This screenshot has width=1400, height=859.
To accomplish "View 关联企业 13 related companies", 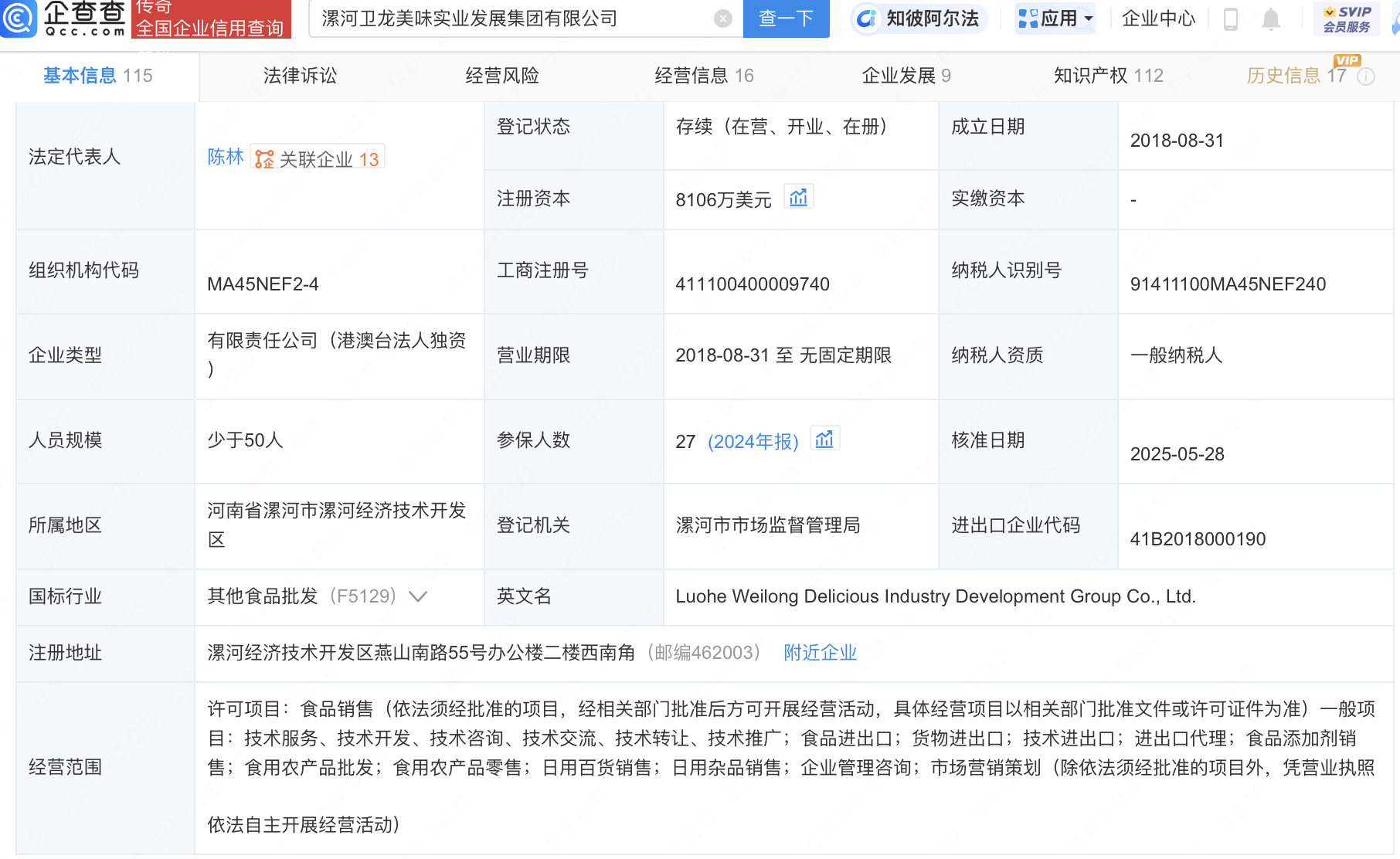I will pyautogui.click(x=318, y=158).
